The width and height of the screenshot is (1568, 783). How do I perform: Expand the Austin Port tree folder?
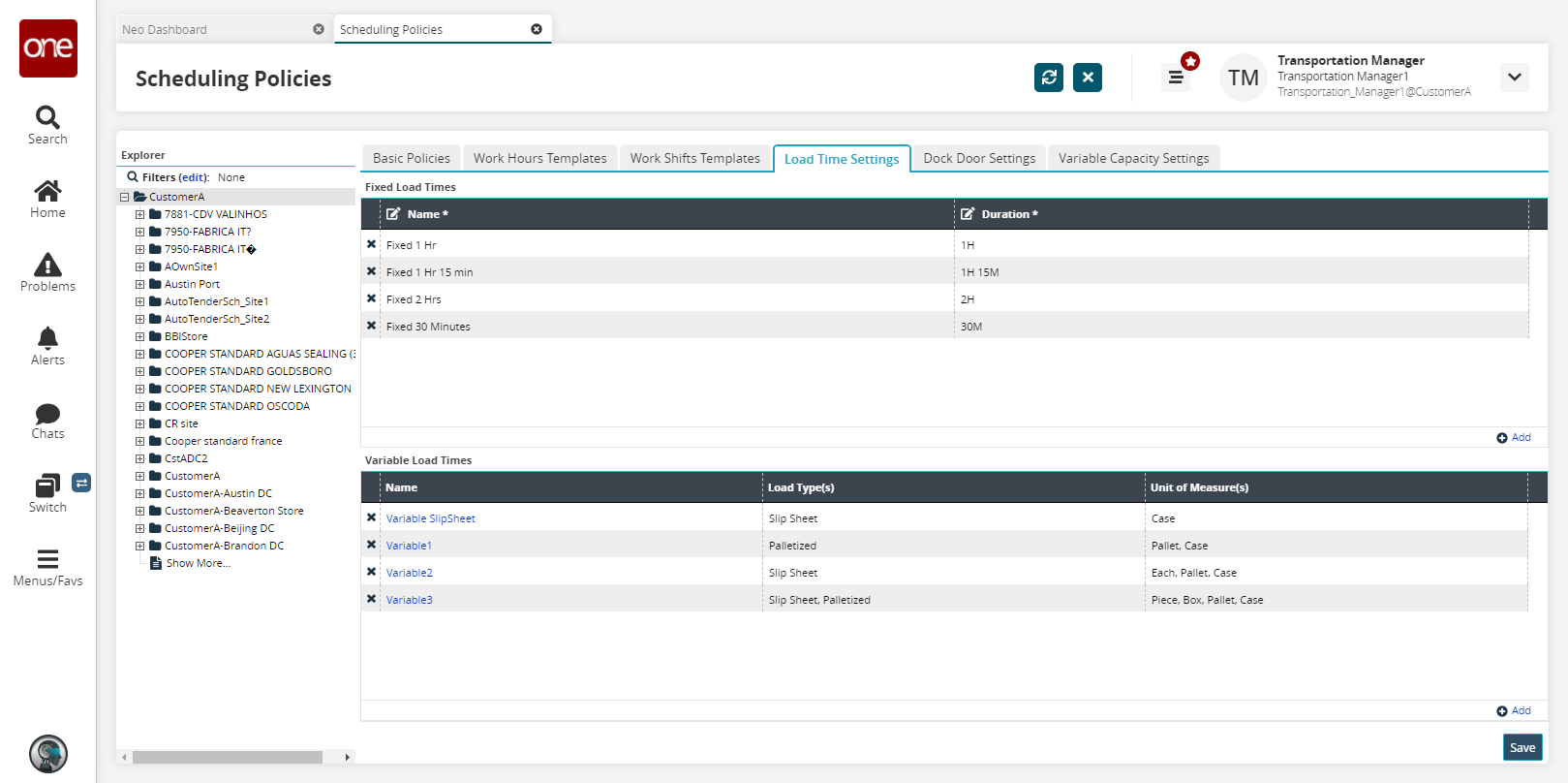[x=139, y=285]
